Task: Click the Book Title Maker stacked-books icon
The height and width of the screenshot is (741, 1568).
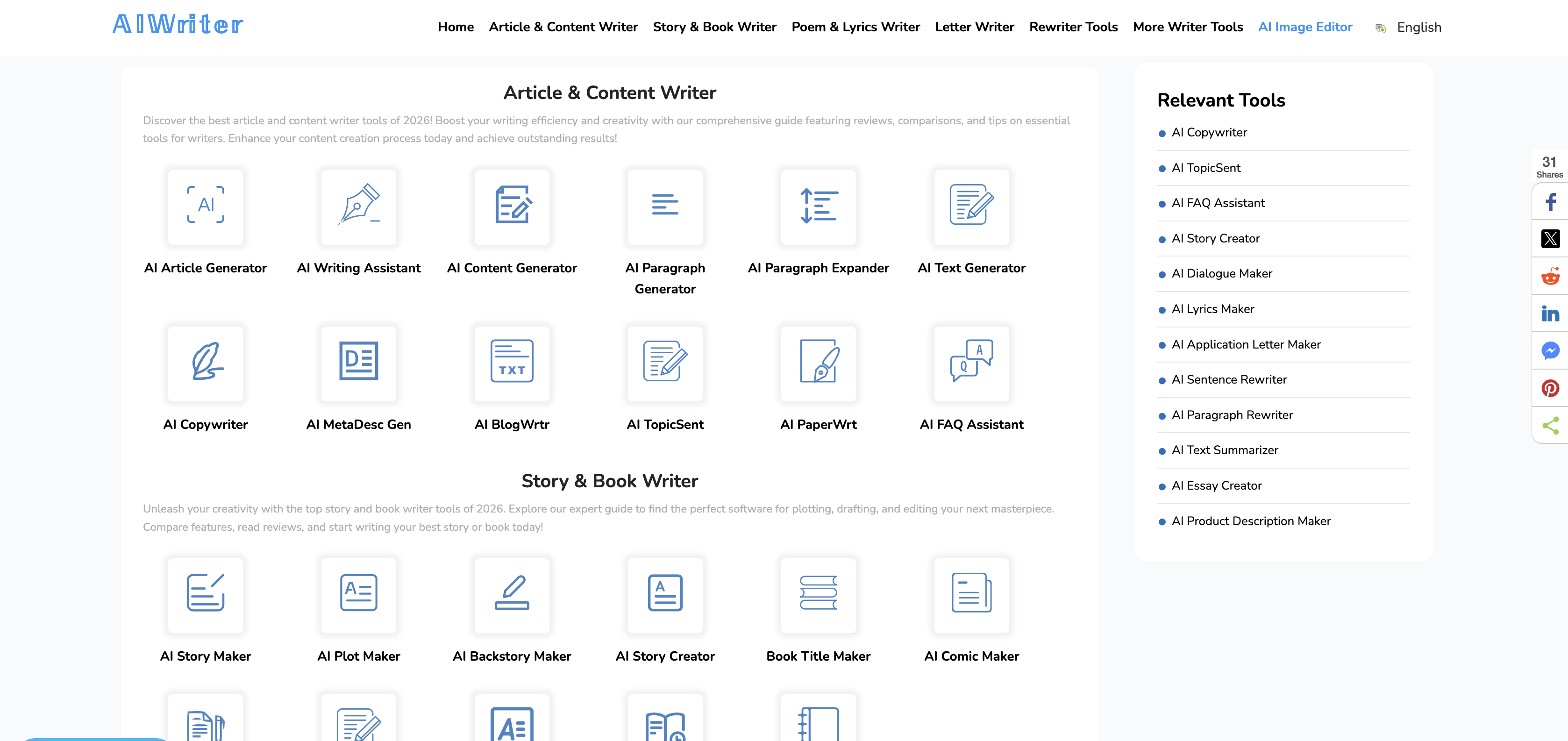Action: (x=819, y=596)
